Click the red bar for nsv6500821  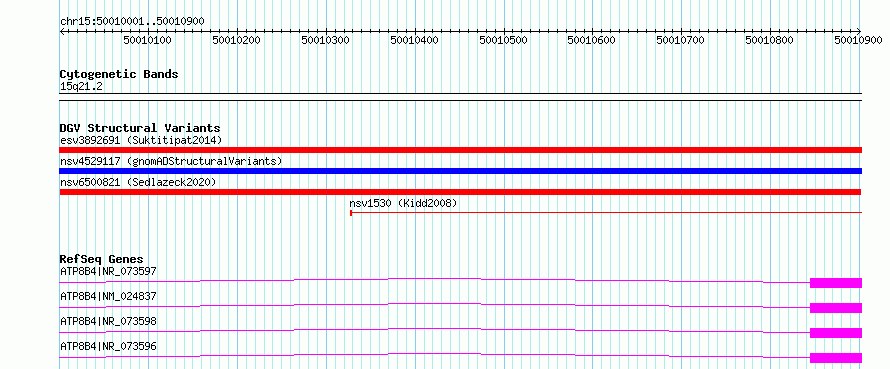461,192
